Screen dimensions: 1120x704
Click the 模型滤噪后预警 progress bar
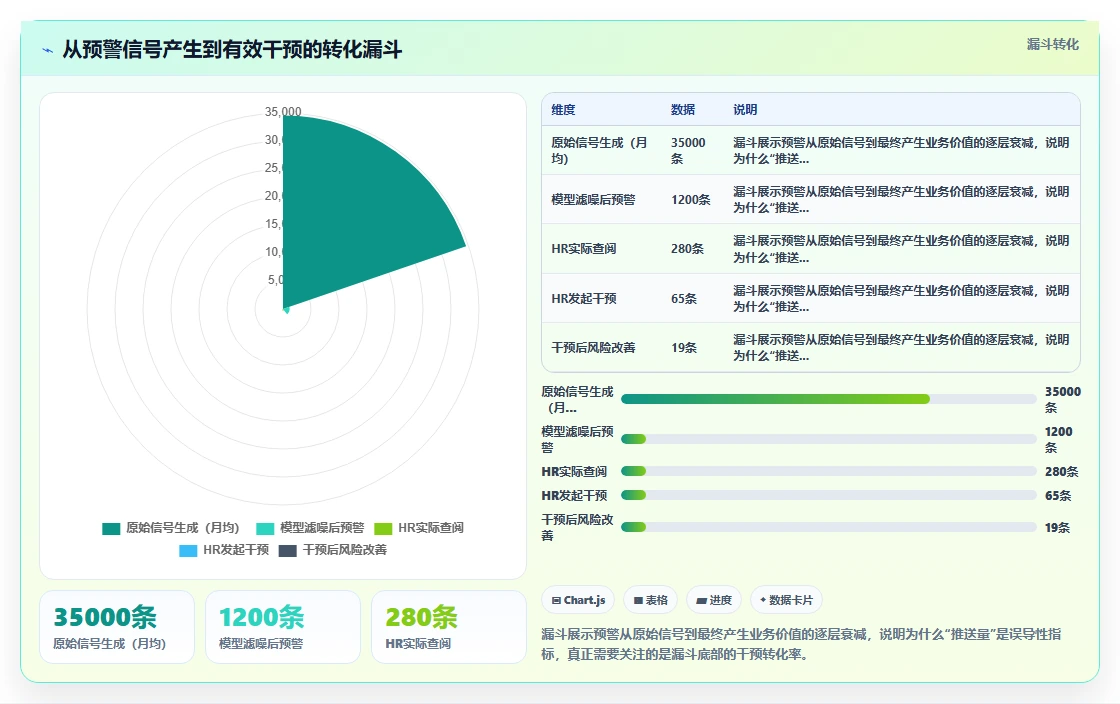pos(829,439)
